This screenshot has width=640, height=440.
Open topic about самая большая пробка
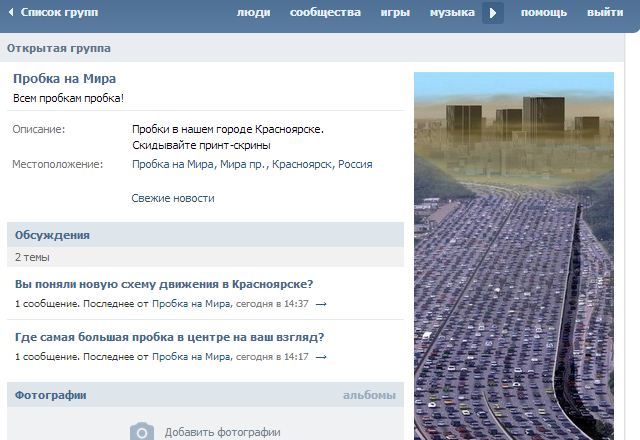pos(169,337)
